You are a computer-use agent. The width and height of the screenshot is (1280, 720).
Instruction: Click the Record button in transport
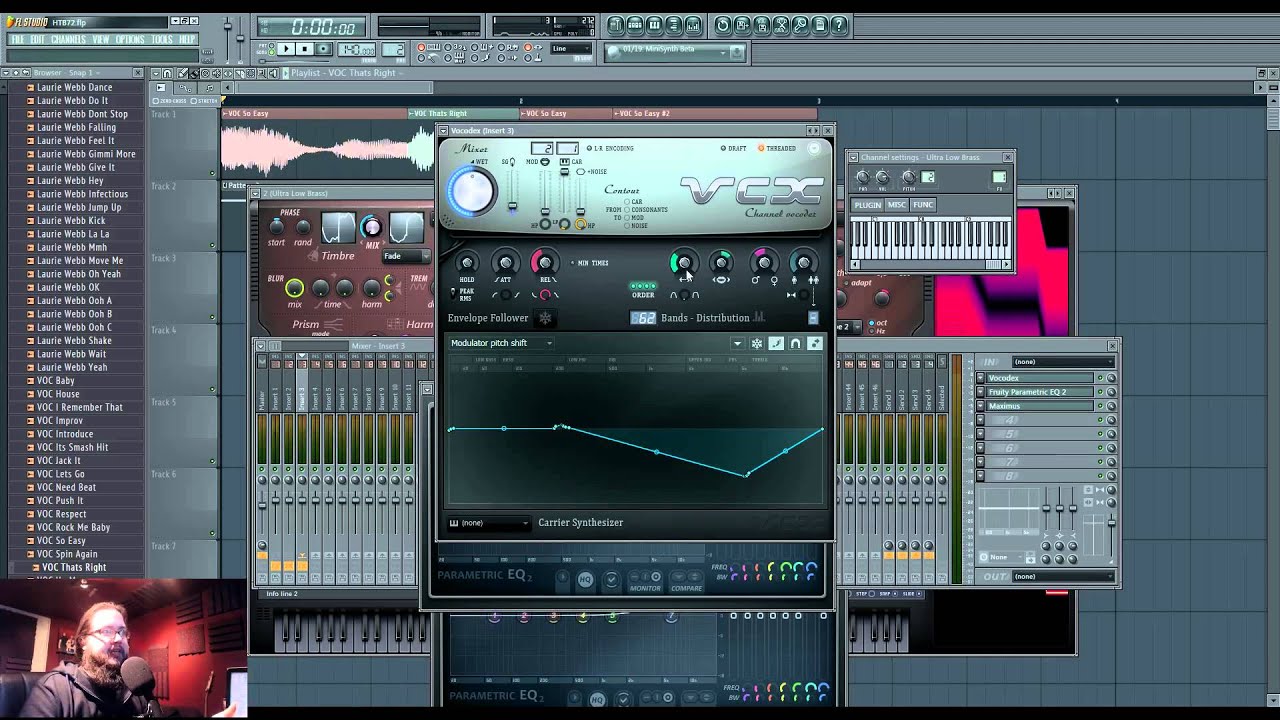point(323,49)
